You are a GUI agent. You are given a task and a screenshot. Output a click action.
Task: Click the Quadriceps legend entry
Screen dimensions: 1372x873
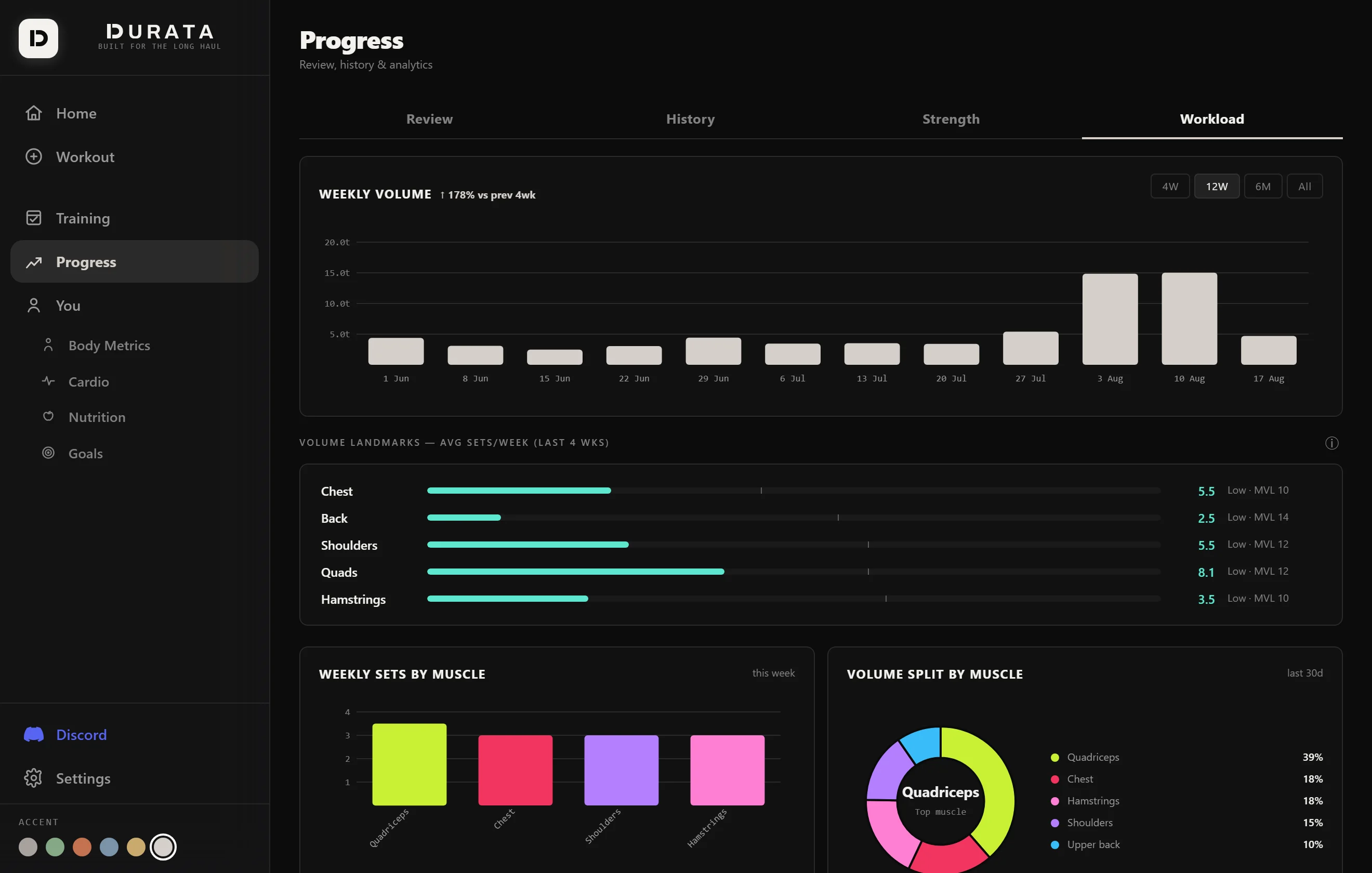[x=1186, y=757]
